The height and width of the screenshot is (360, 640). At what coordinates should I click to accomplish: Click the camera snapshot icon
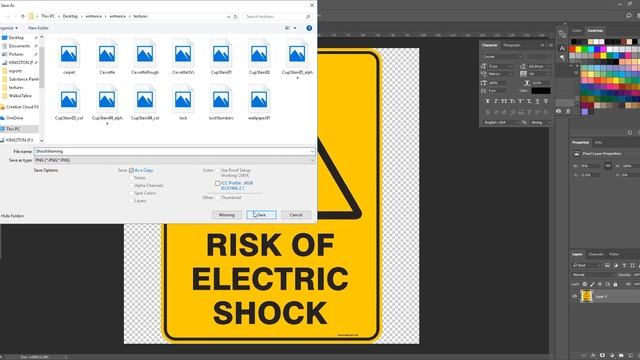558,111
